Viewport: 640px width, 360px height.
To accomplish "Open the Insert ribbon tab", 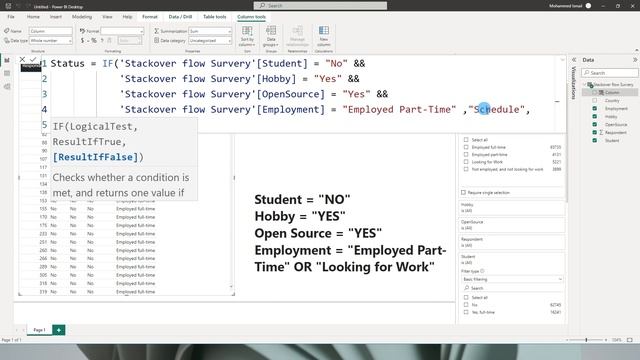I will tap(56, 17).
